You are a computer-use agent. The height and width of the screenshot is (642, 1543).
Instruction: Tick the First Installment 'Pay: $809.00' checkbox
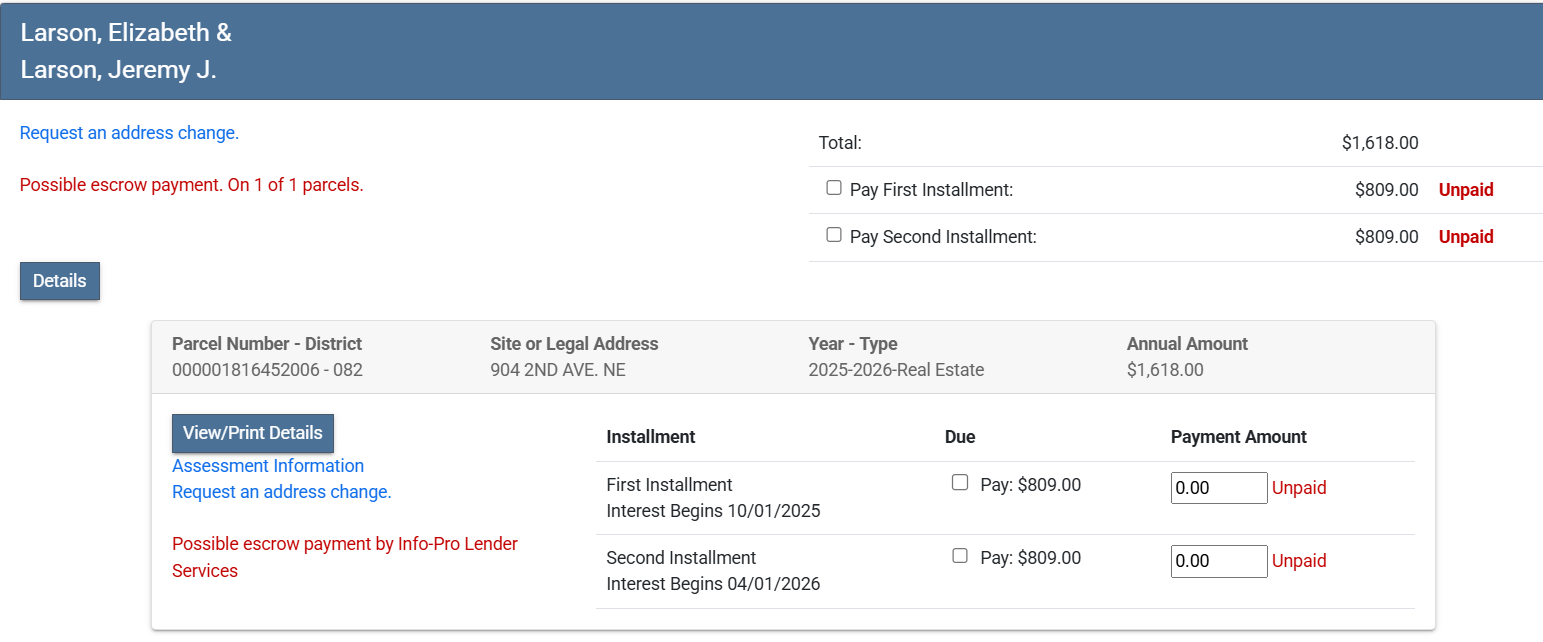(x=960, y=483)
